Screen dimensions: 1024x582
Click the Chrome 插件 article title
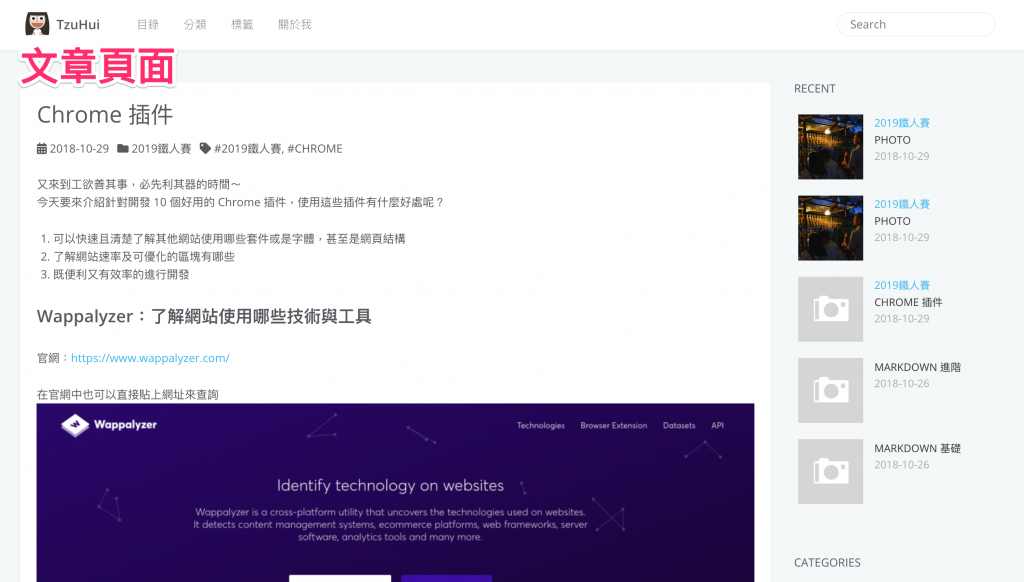coord(105,115)
